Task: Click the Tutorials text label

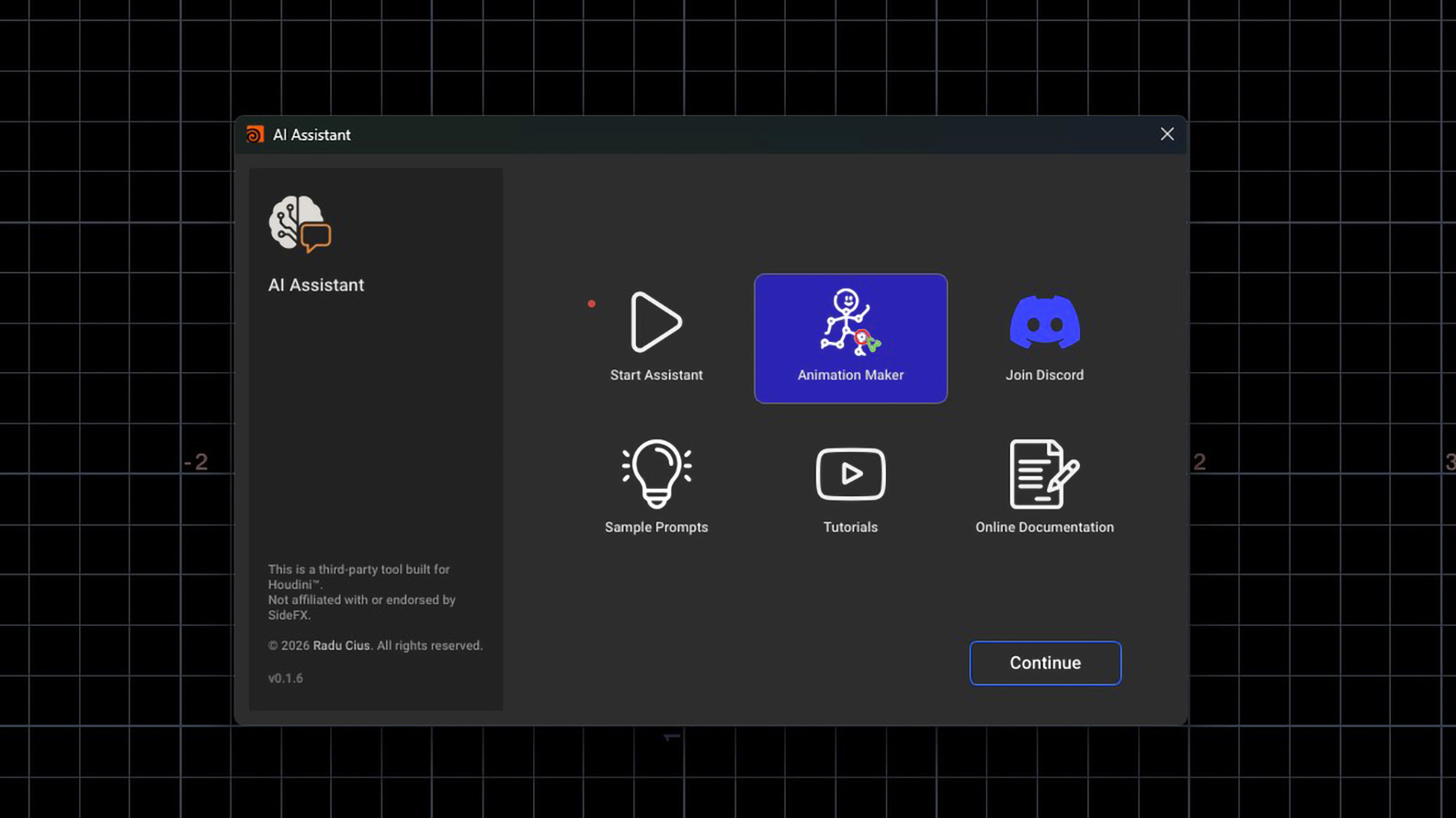Action: (x=850, y=527)
